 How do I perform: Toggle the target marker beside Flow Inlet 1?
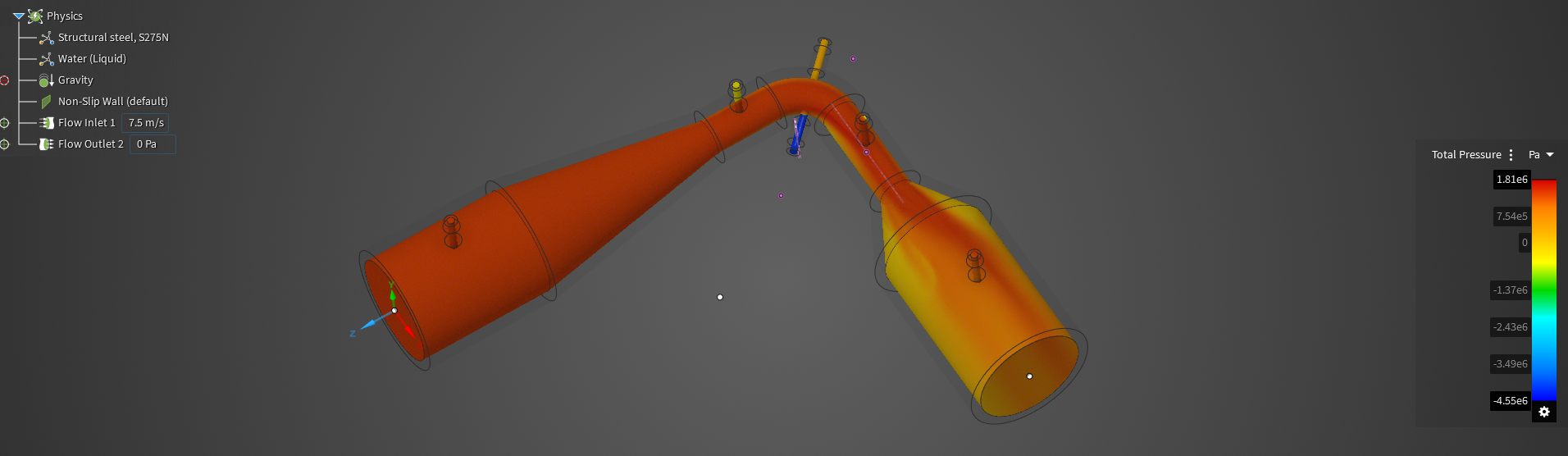[x=4, y=123]
